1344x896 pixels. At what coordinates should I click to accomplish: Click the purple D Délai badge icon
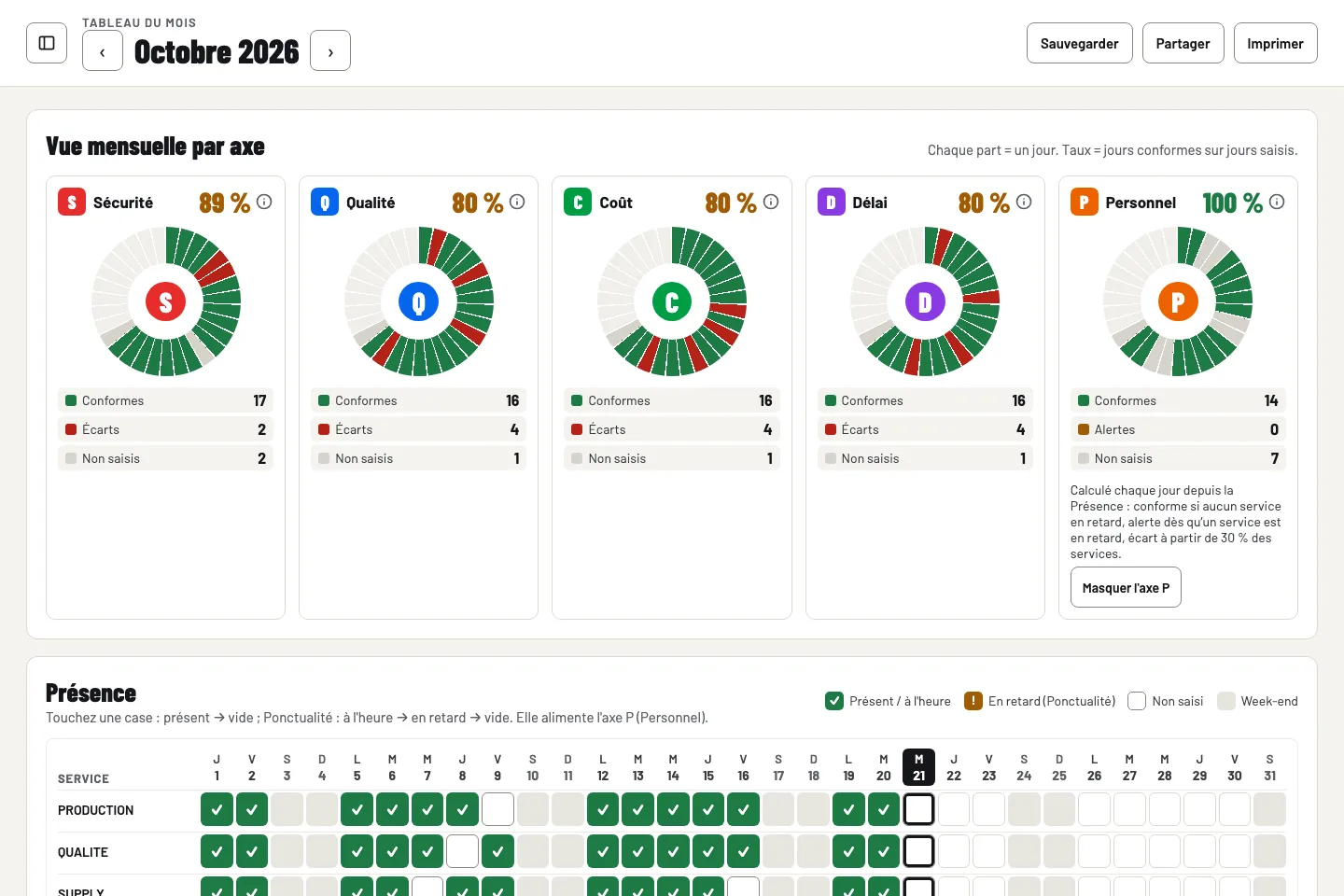(832, 202)
